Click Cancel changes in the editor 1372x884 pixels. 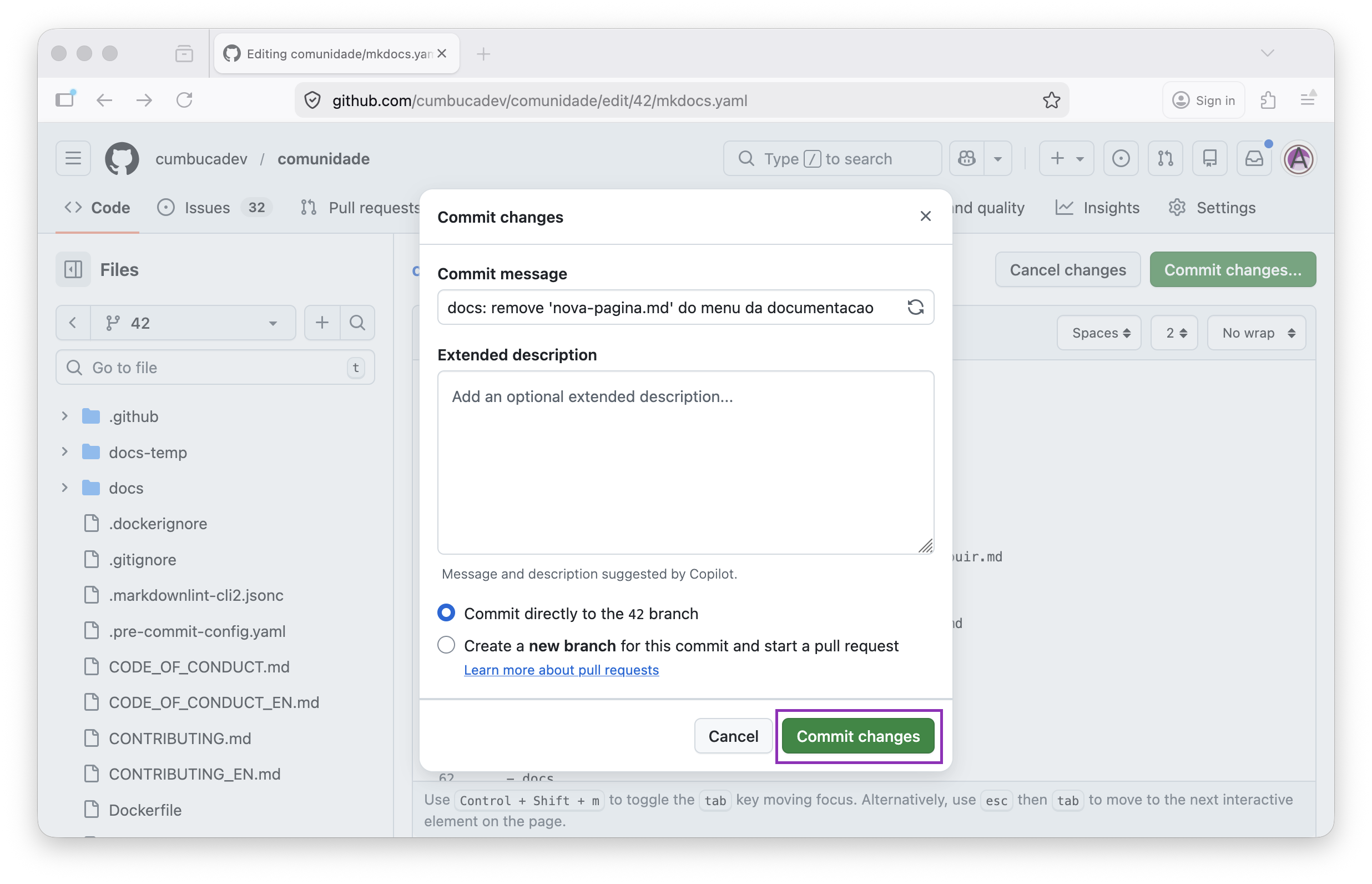point(1067,269)
